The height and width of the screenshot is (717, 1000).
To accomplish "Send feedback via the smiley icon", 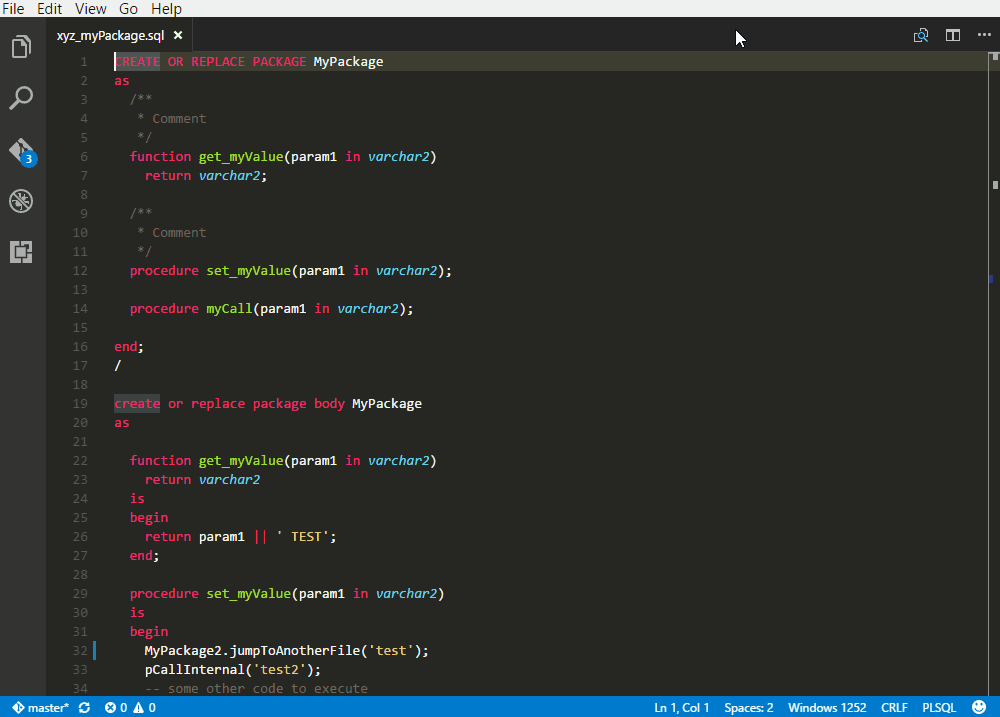I will pos(980,707).
